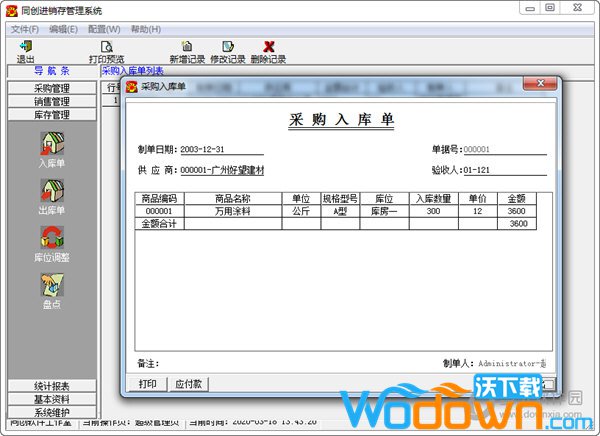Select the 入库数量 column header
This screenshot has height=436, width=600.
pyautogui.click(x=434, y=198)
